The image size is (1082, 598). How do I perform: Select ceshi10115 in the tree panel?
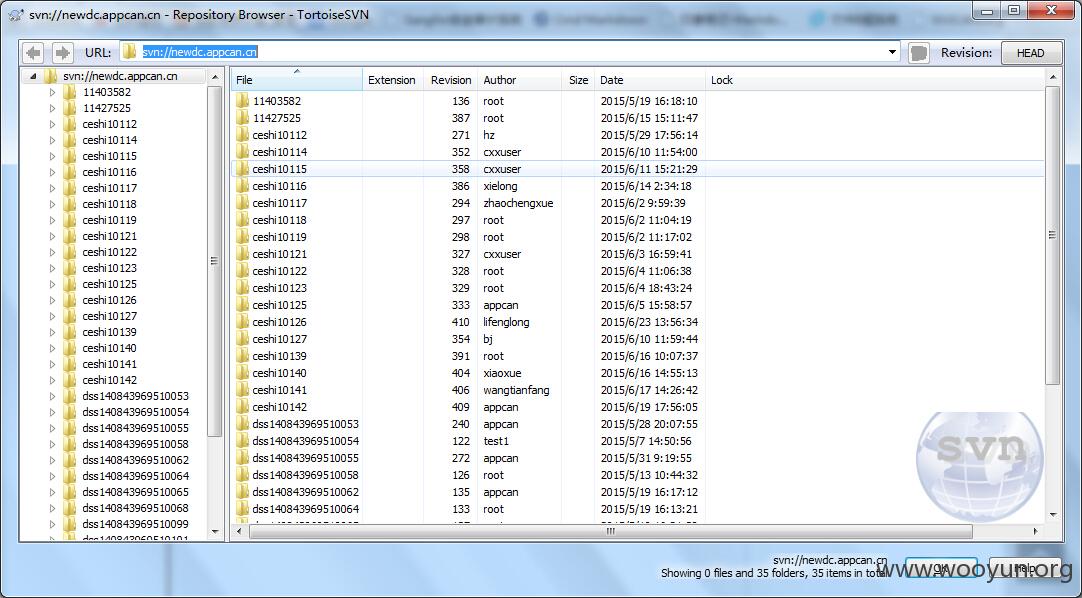tap(110, 156)
